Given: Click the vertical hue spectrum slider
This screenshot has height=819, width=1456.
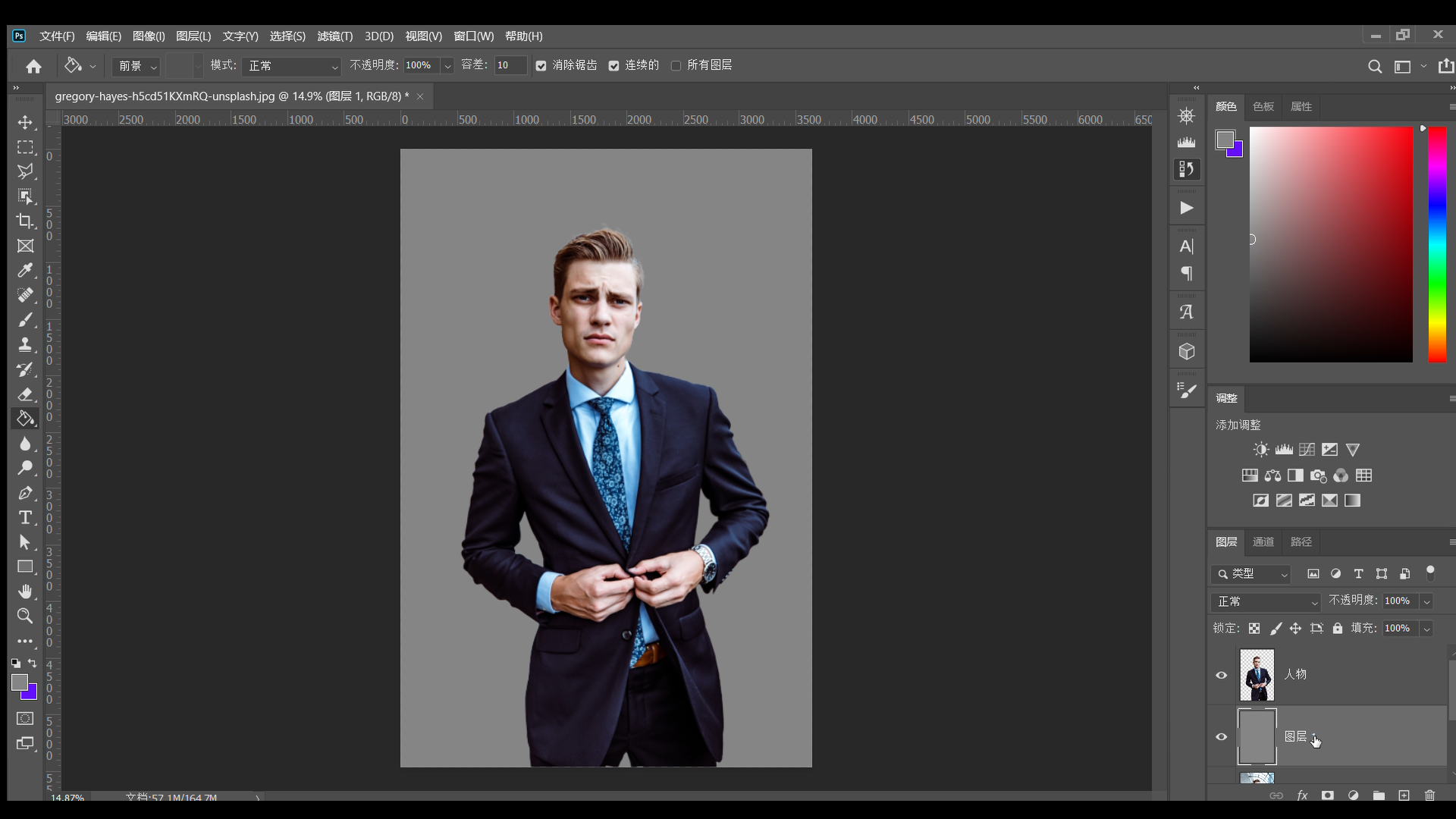Looking at the screenshot, I should (1436, 243).
